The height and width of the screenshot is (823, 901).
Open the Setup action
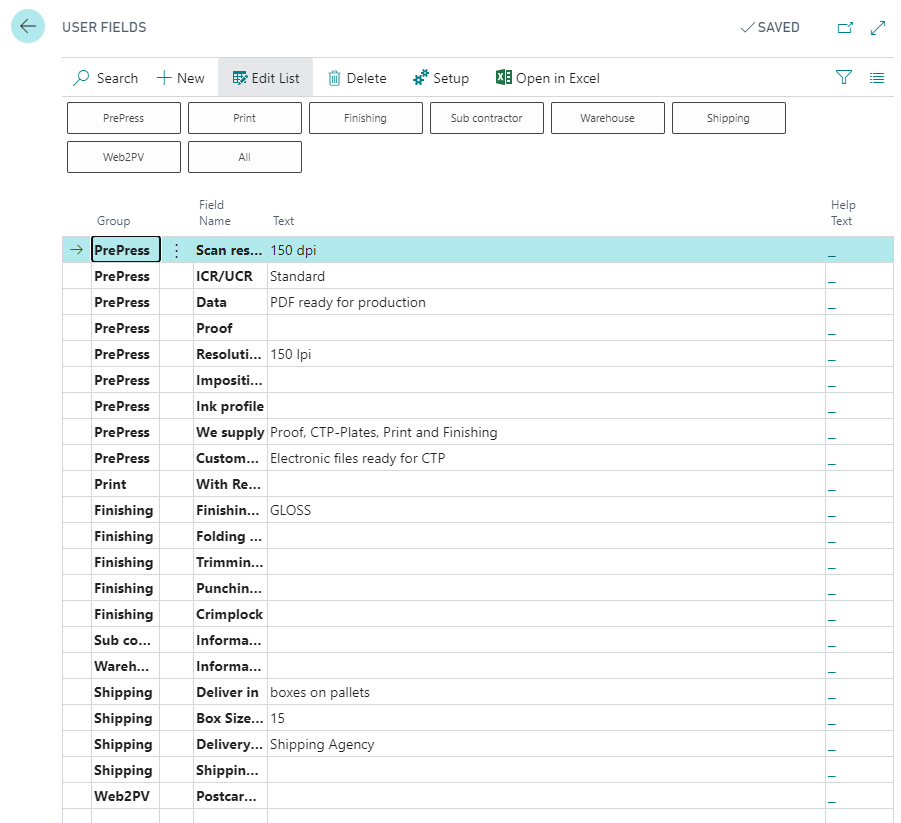(x=441, y=78)
